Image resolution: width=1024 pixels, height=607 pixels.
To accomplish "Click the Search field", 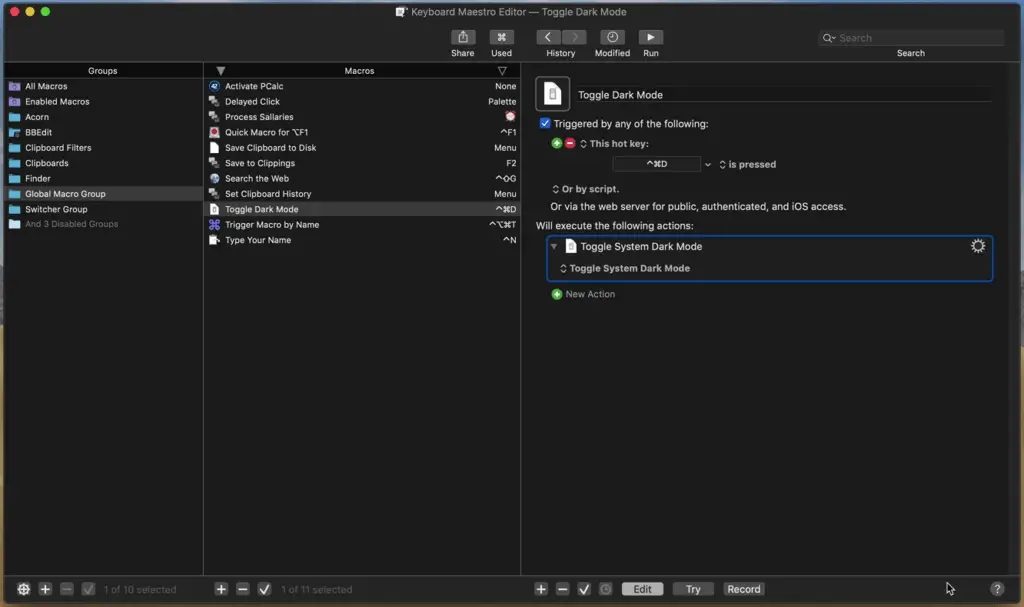I will [911, 38].
